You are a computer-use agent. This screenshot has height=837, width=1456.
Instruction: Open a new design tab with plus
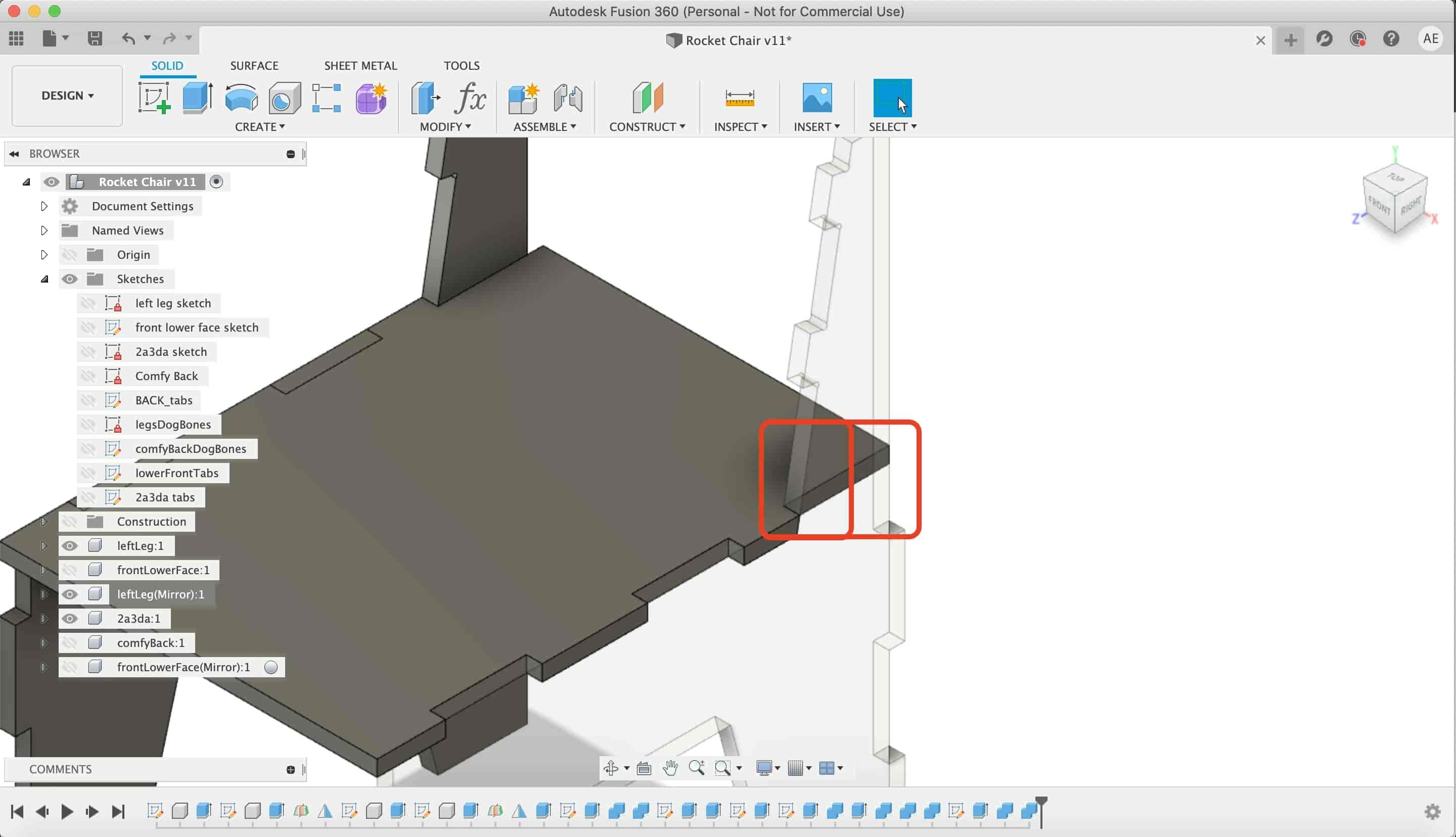tap(1291, 39)
